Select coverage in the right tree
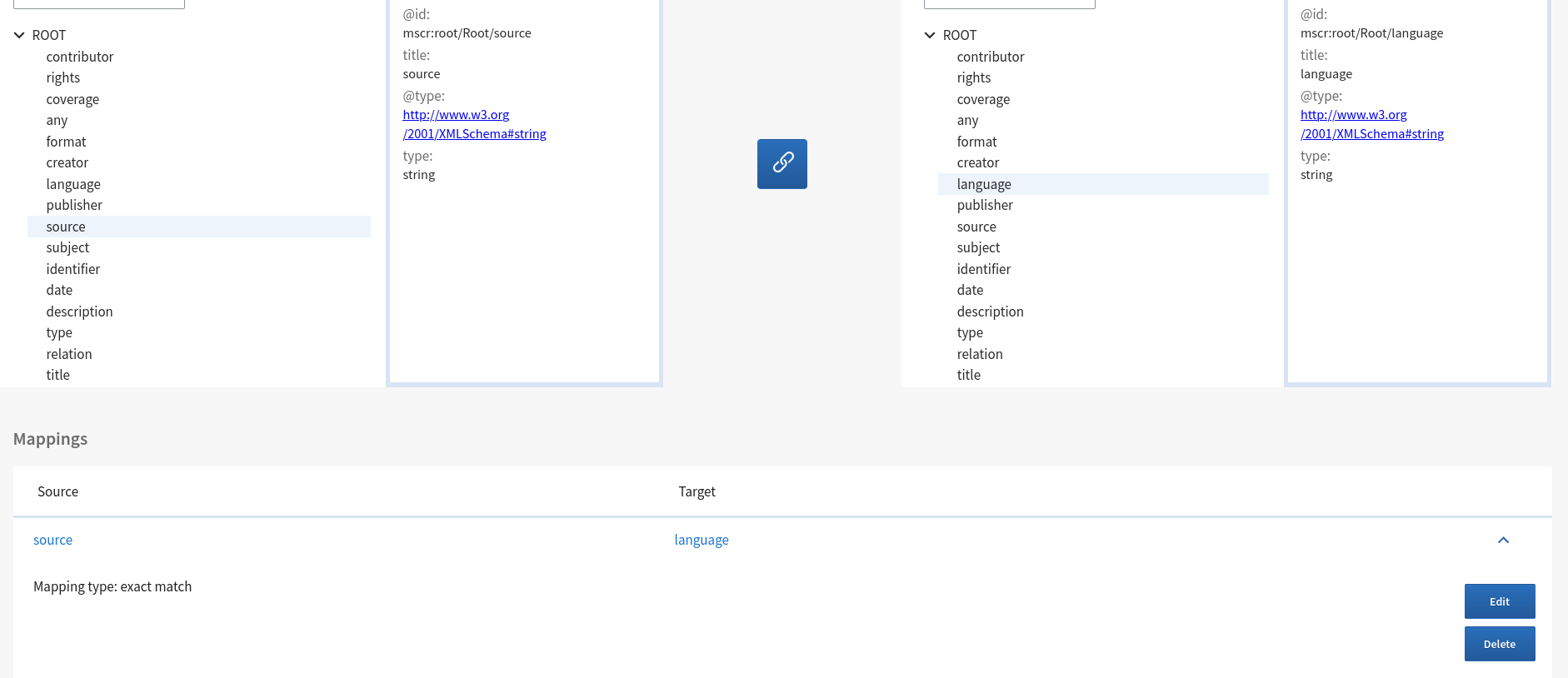Image resolution: width=1568 pixels, height=678 pixels. coord(983,99)
